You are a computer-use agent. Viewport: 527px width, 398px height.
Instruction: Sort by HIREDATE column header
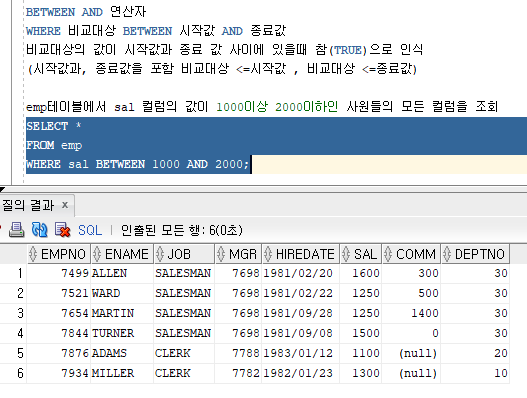(301, 254)
